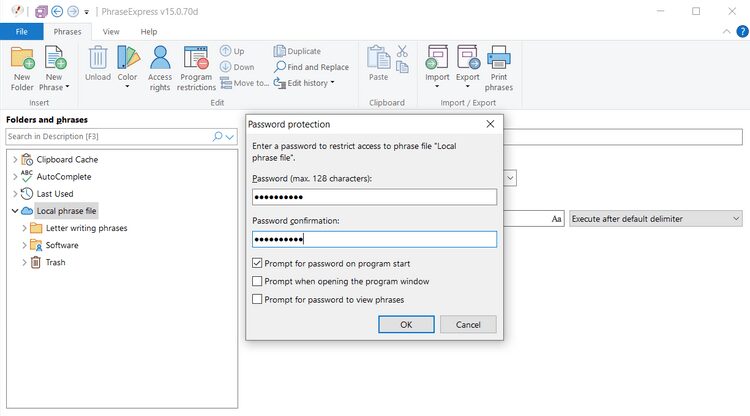
Task: Uncheck Prompt for password on program start
Action: tap(257, 263)
